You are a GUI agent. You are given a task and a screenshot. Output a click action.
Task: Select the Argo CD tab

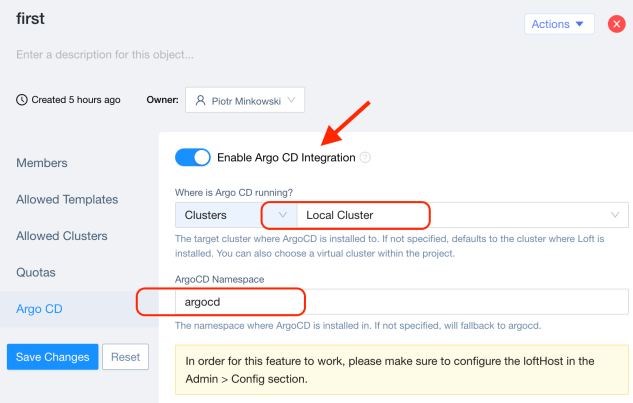[39, 309]
